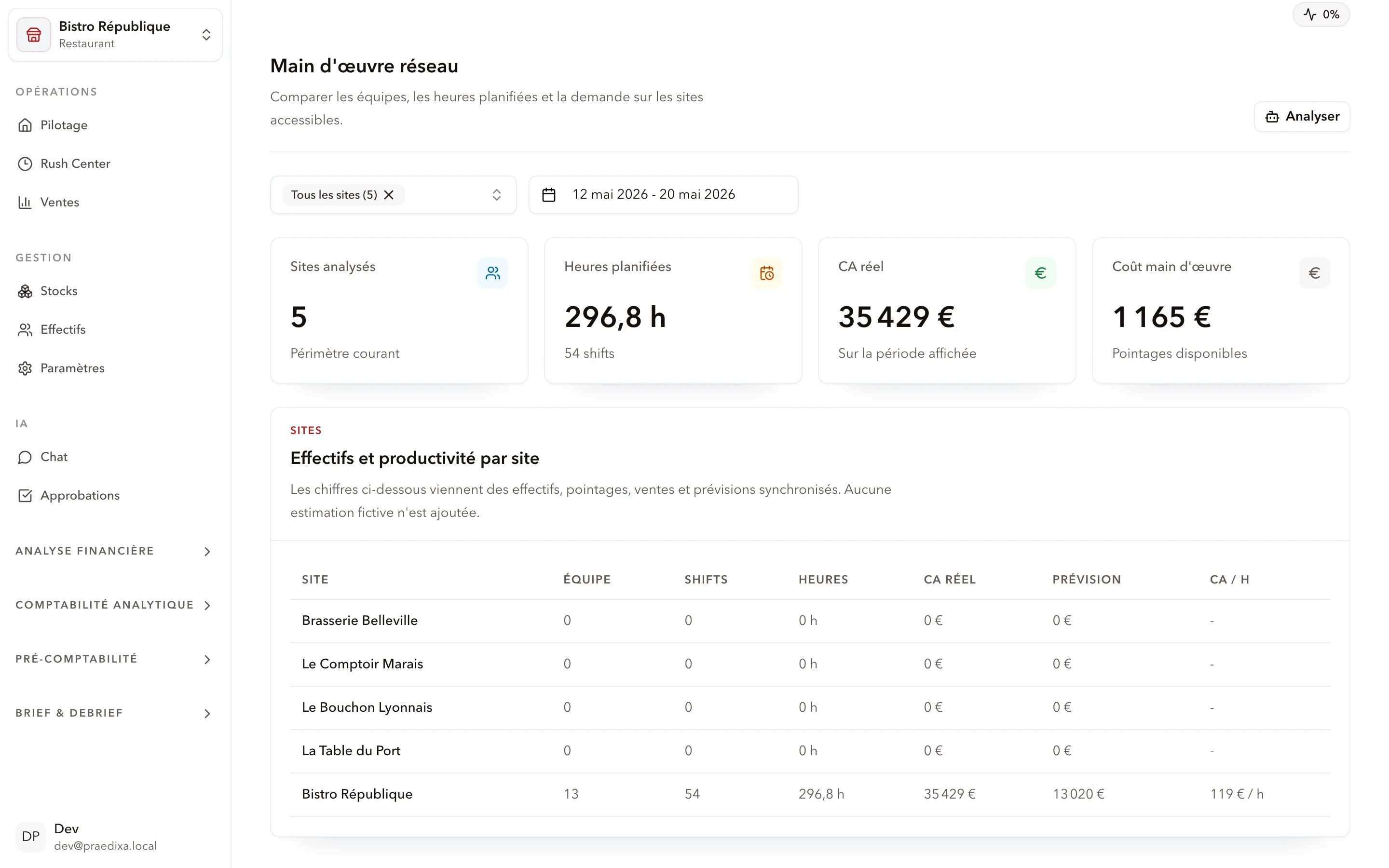Click the 296,8 h planned hours value

pyautogui.click(x=615, y=317)
